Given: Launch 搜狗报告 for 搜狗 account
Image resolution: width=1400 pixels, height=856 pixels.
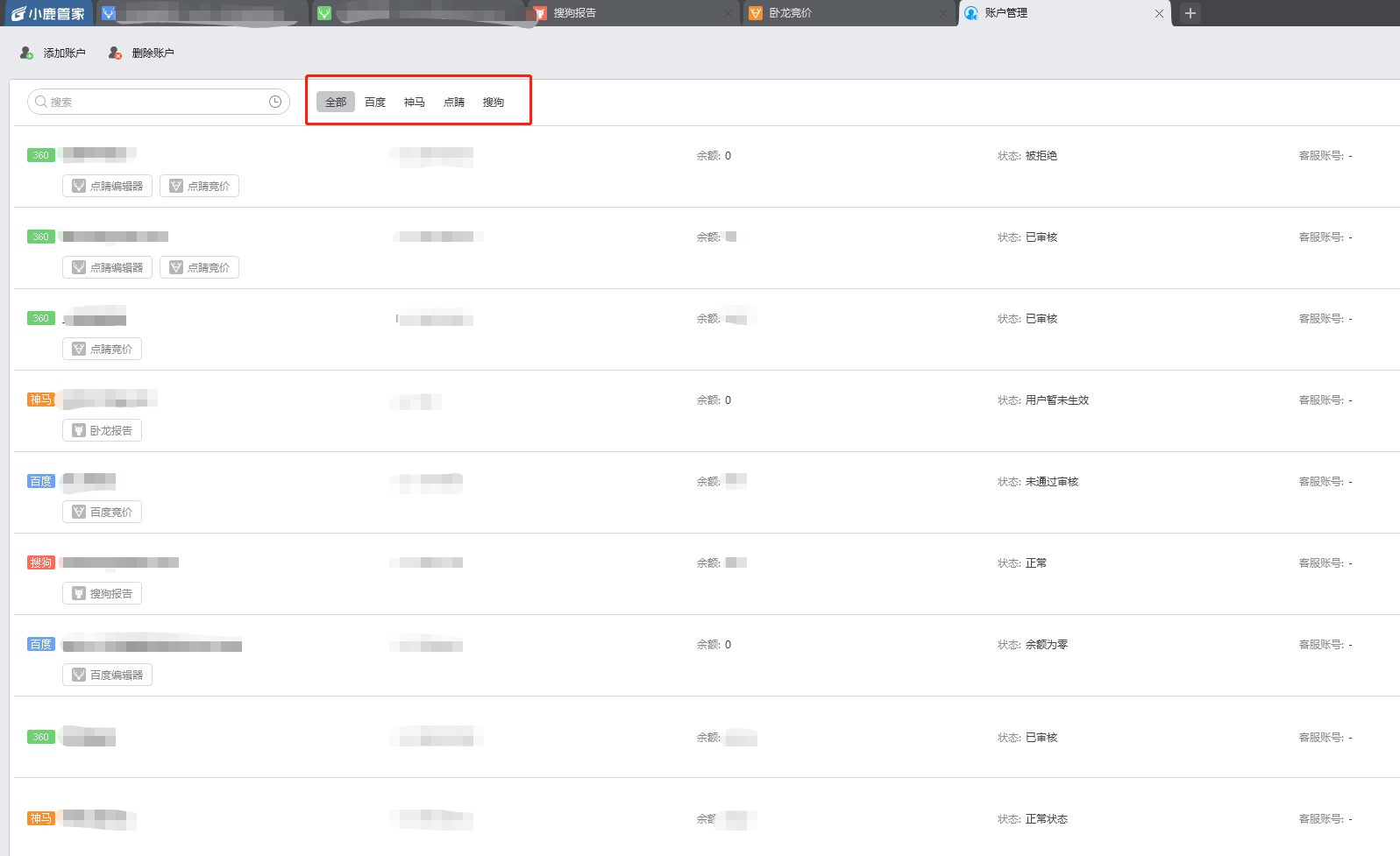Looking at the screenshot, I should (102, 593).
